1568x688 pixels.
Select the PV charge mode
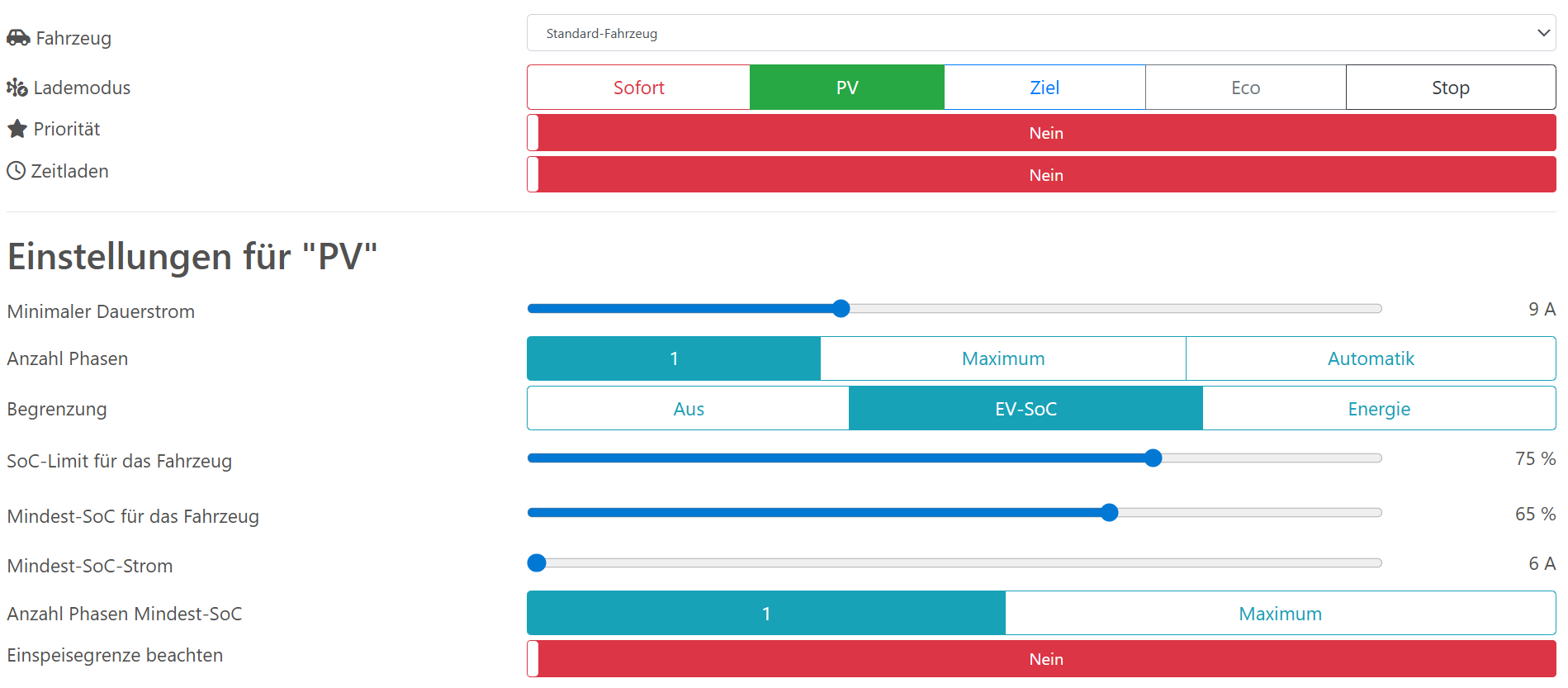click(847, 88)
